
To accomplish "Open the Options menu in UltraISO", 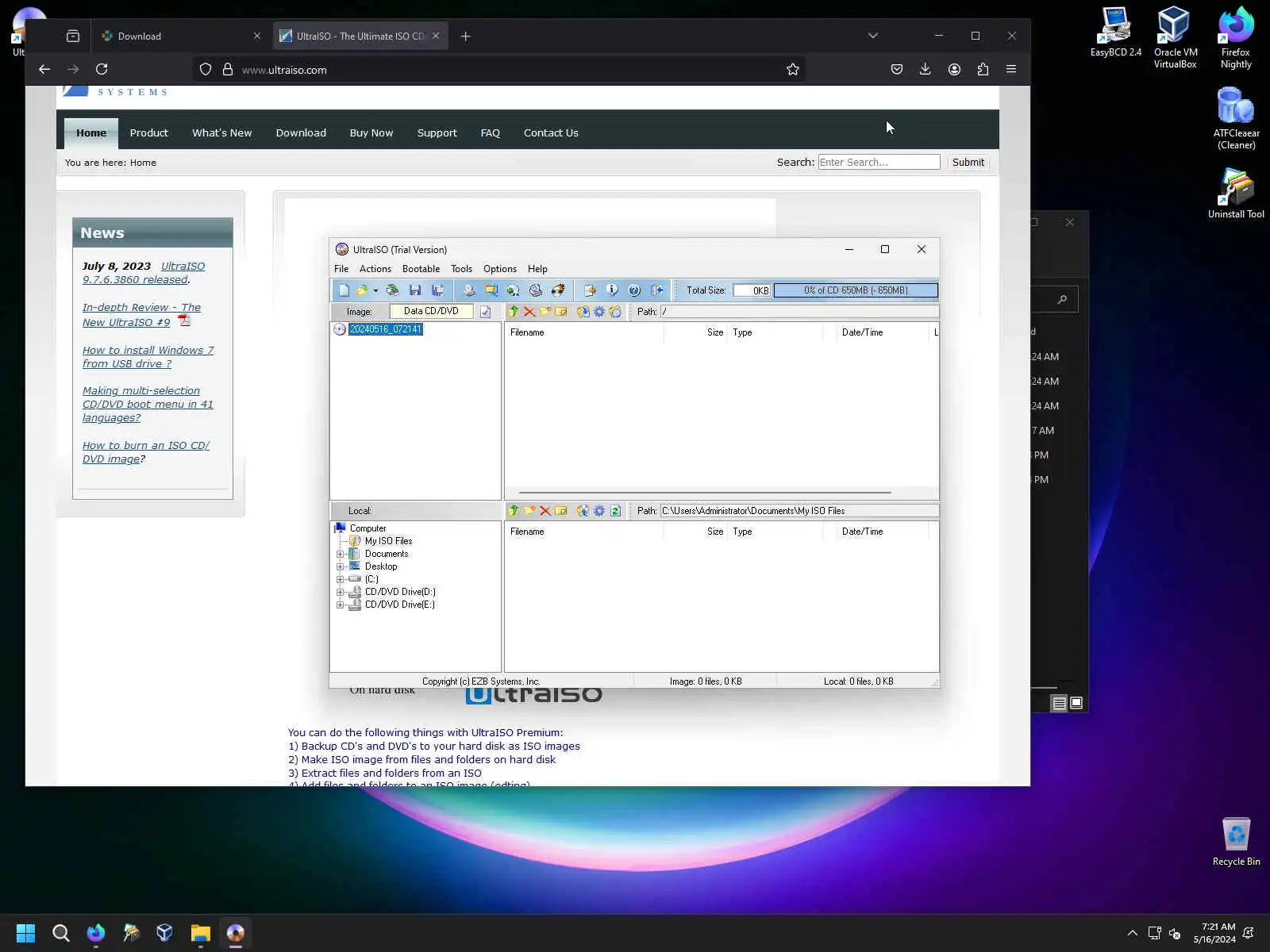I will click(x=500, y=269).
